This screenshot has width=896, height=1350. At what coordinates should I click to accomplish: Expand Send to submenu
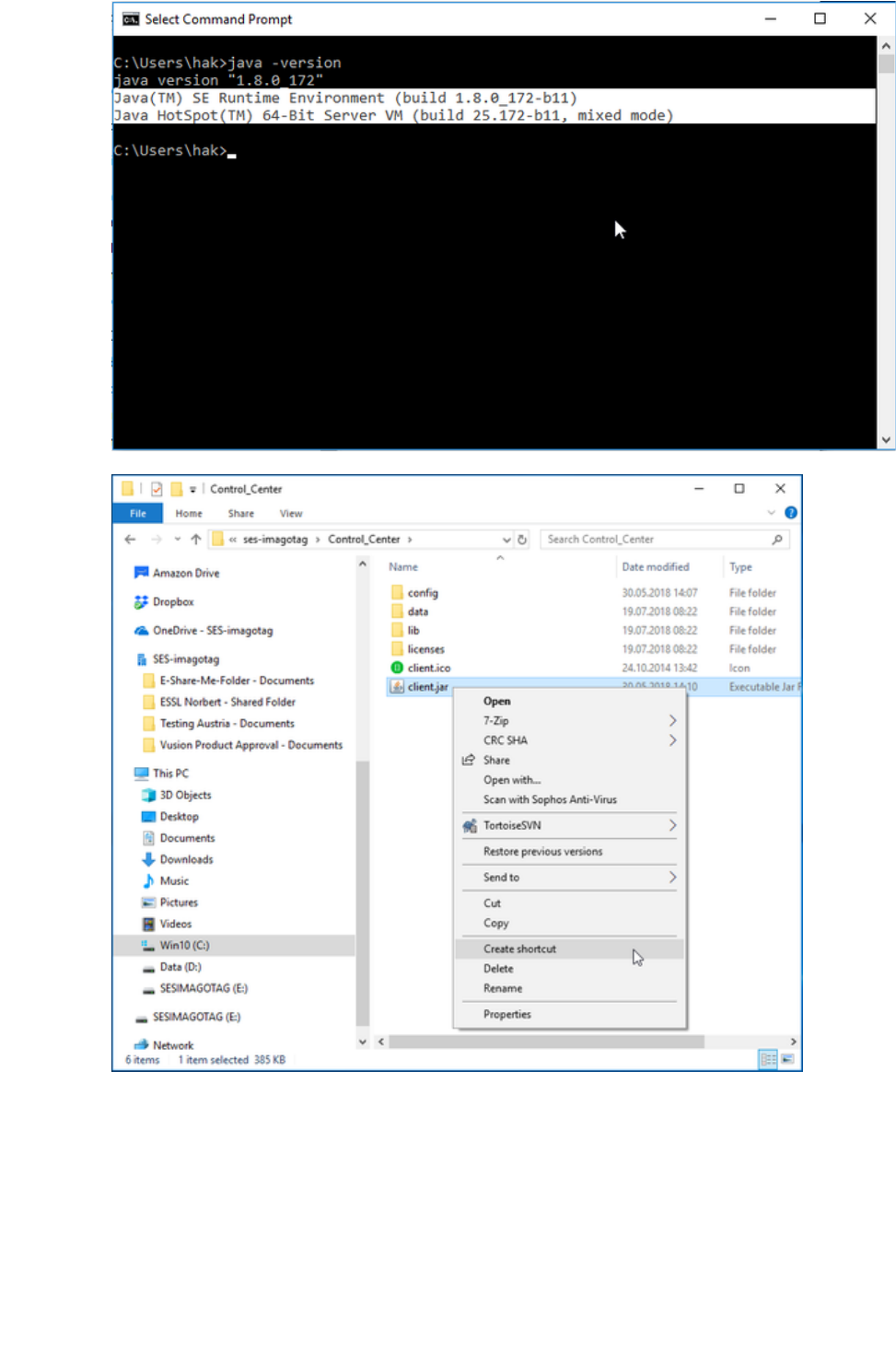pyautogui.click(x=570, y=878)
